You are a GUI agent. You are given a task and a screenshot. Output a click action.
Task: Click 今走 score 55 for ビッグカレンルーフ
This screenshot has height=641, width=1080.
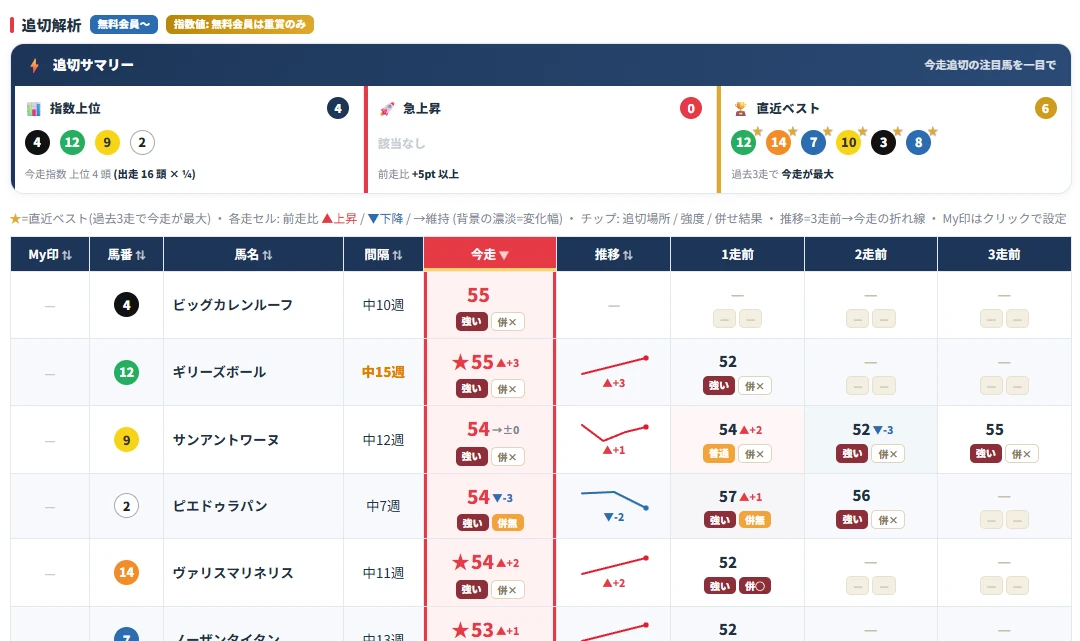coord(478,295)
